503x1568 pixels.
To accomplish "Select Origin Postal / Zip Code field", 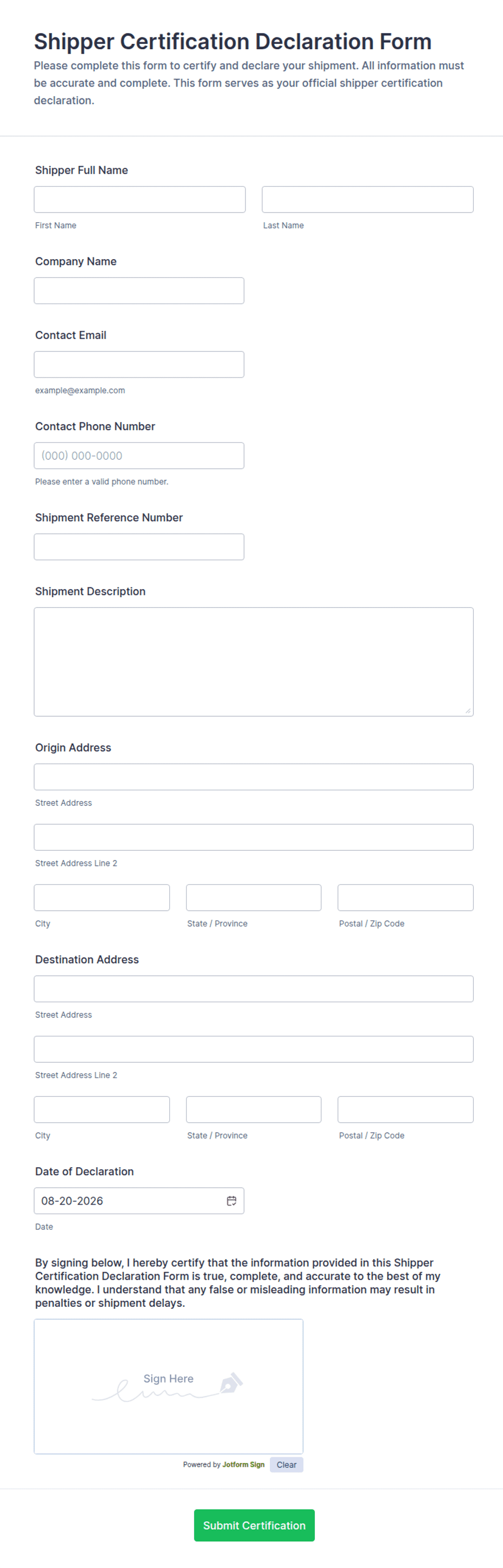I will (405, 897).
